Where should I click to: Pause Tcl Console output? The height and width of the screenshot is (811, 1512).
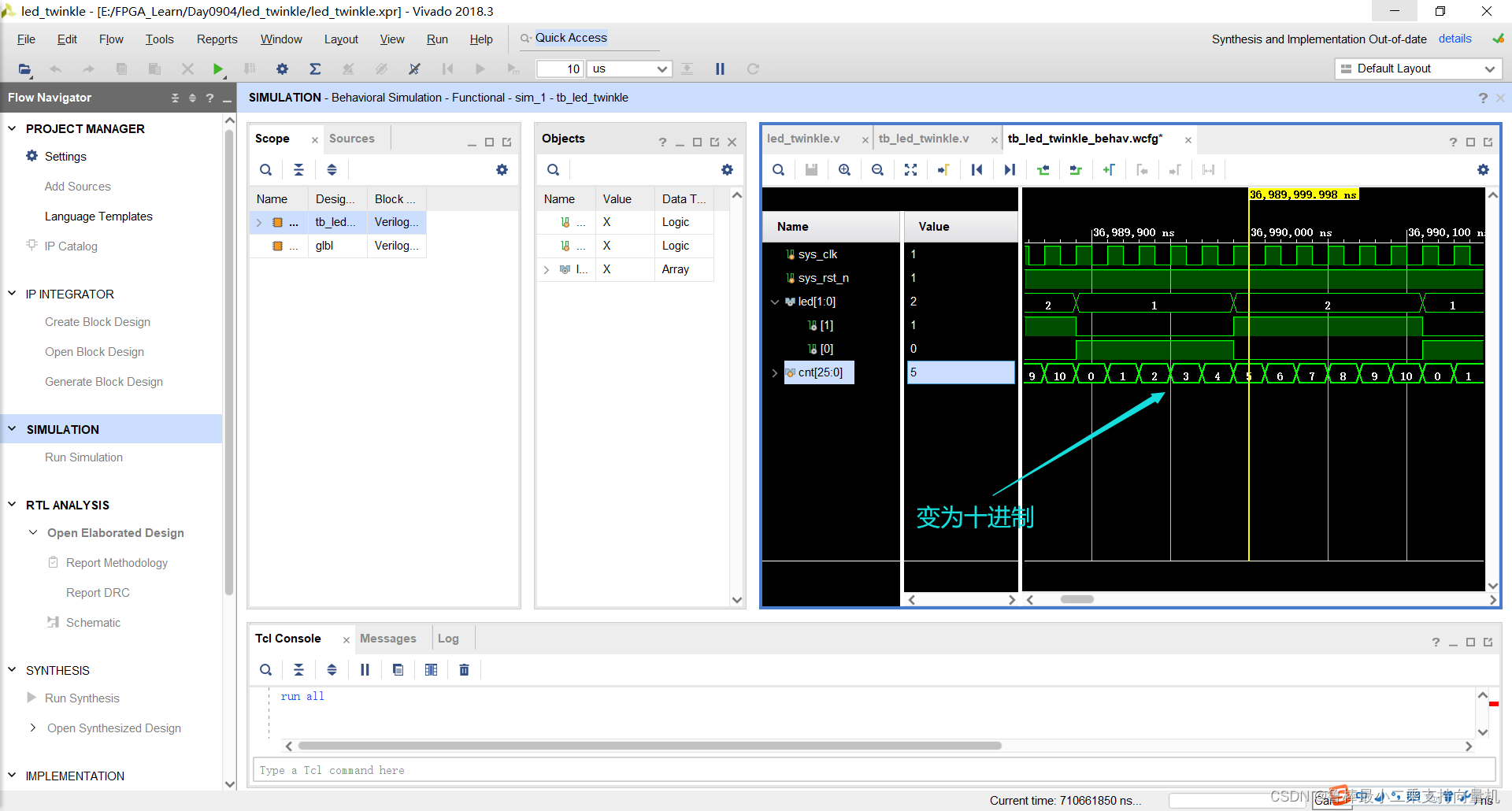coord(365,670)
